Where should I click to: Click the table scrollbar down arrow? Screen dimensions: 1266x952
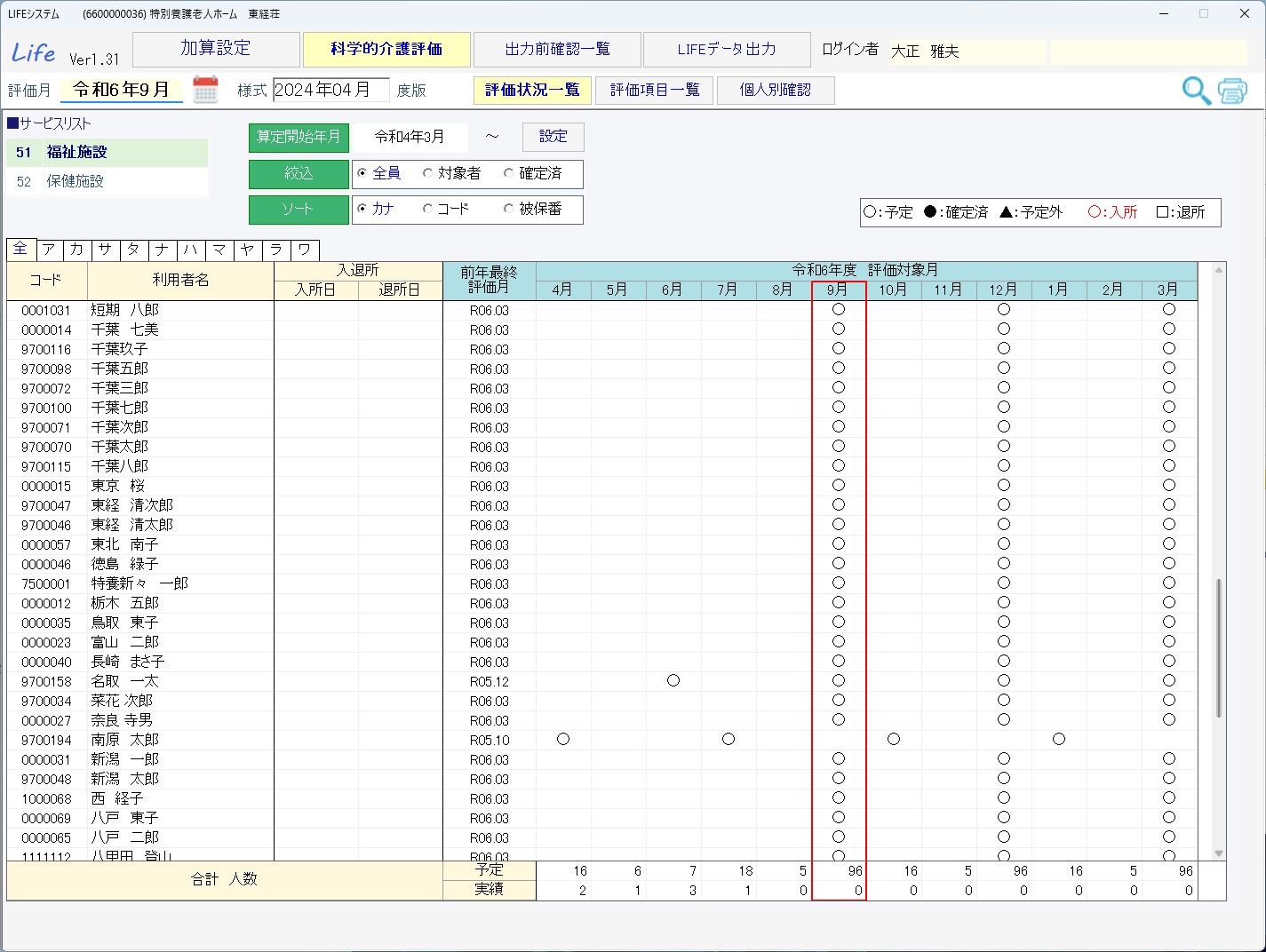pyautogui.click(x=1219, y=853)
